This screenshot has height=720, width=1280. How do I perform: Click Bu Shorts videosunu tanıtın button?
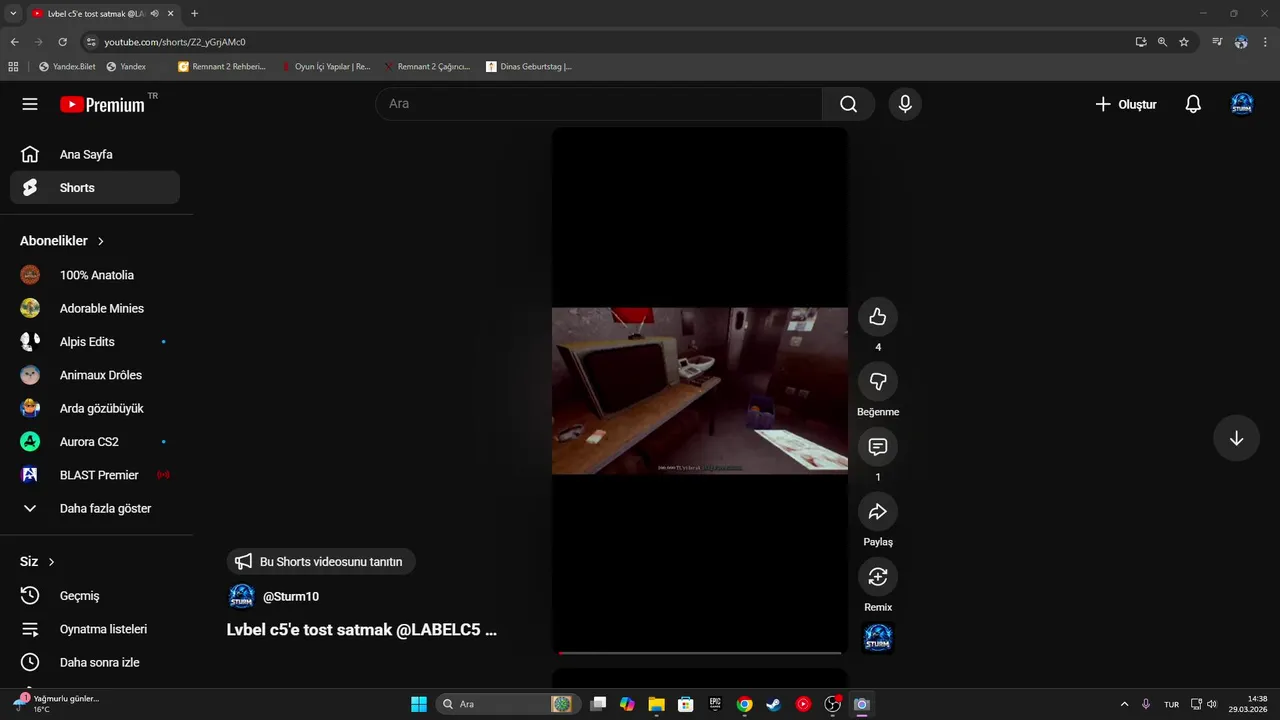[321, 562]
